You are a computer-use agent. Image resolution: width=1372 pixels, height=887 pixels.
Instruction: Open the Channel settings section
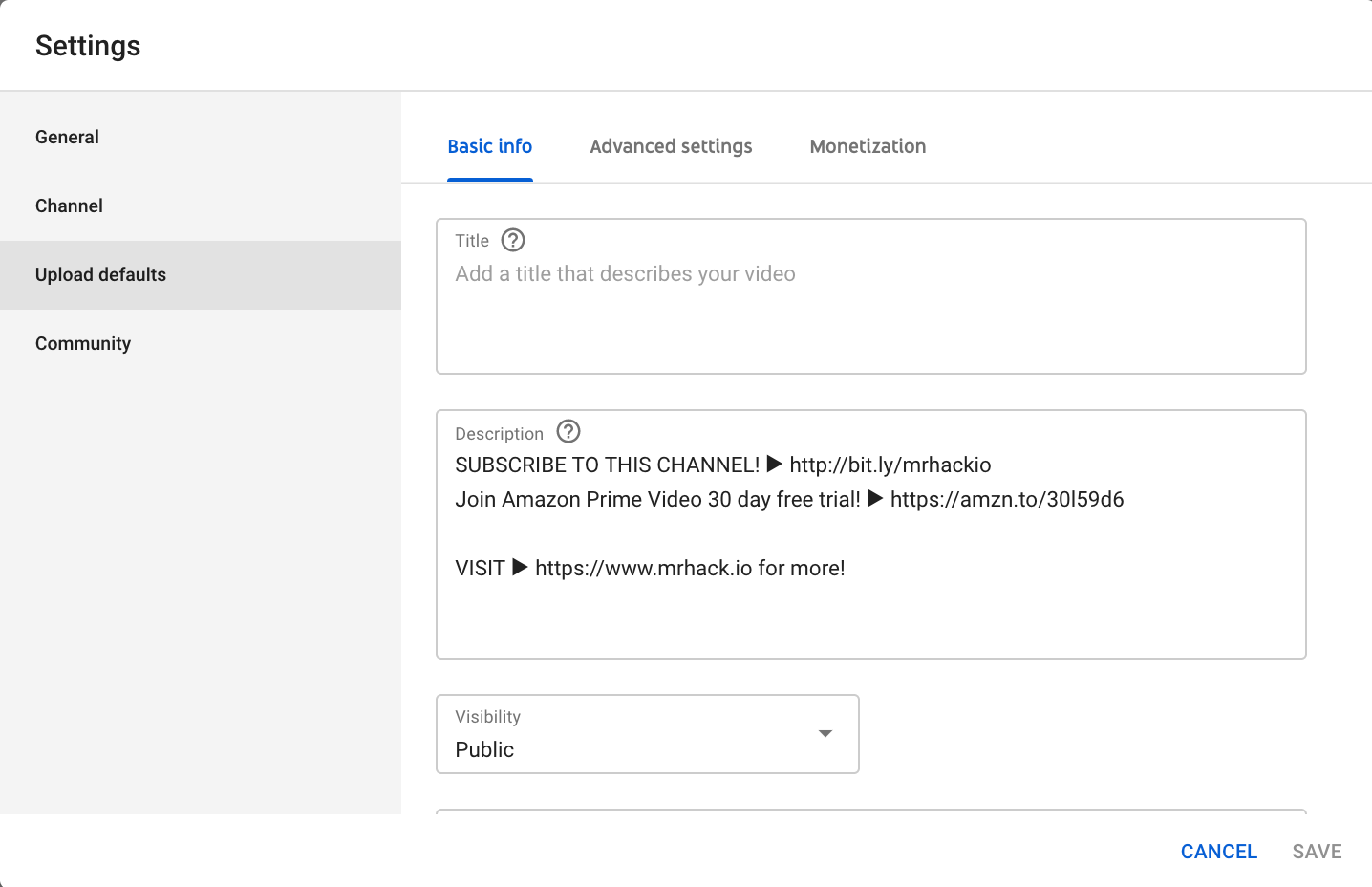point(69,206)
